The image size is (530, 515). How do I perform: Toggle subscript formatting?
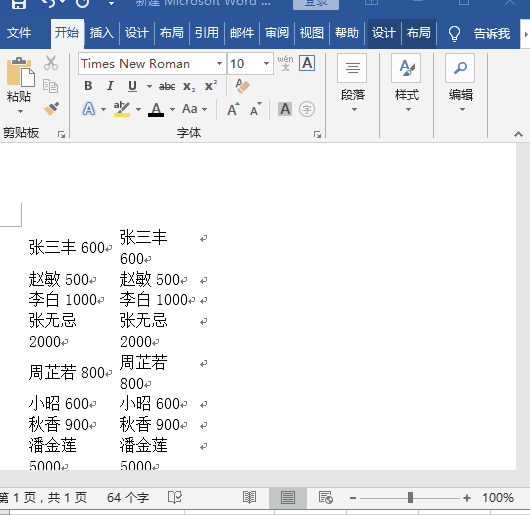pyautogui.click(x=189, y=87)
